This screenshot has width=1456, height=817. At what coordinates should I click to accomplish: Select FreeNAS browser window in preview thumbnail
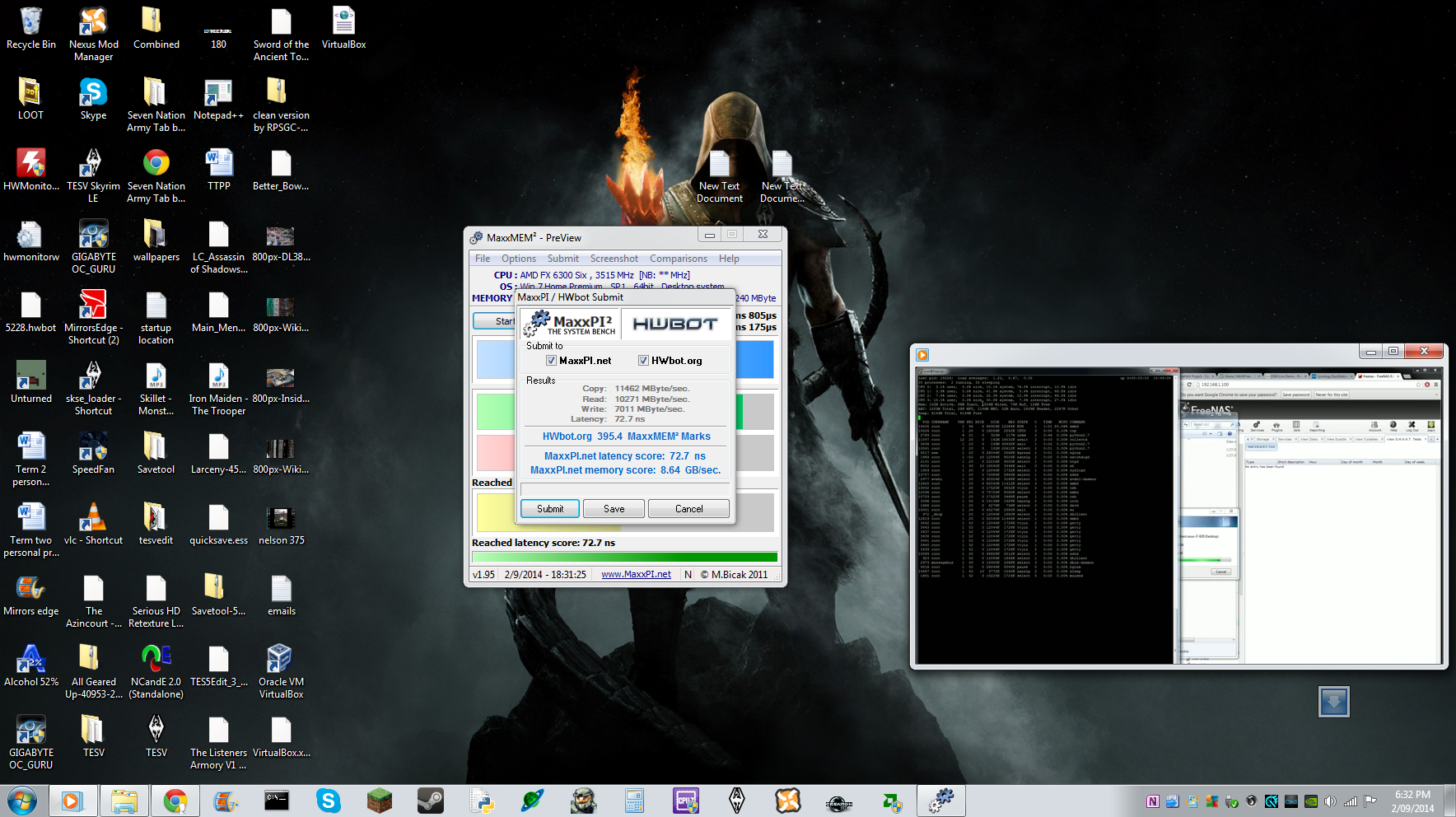pos(1310,516)
